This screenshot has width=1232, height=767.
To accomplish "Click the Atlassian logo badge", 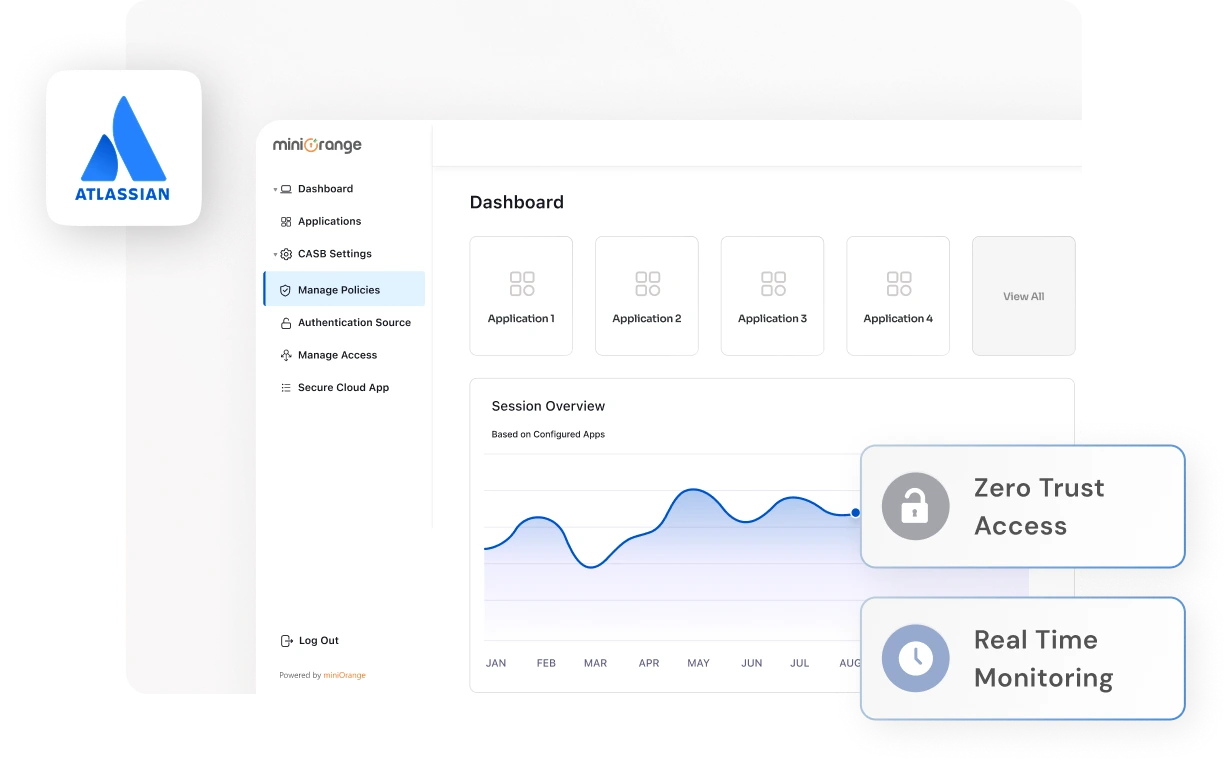I will coord(123,147).
